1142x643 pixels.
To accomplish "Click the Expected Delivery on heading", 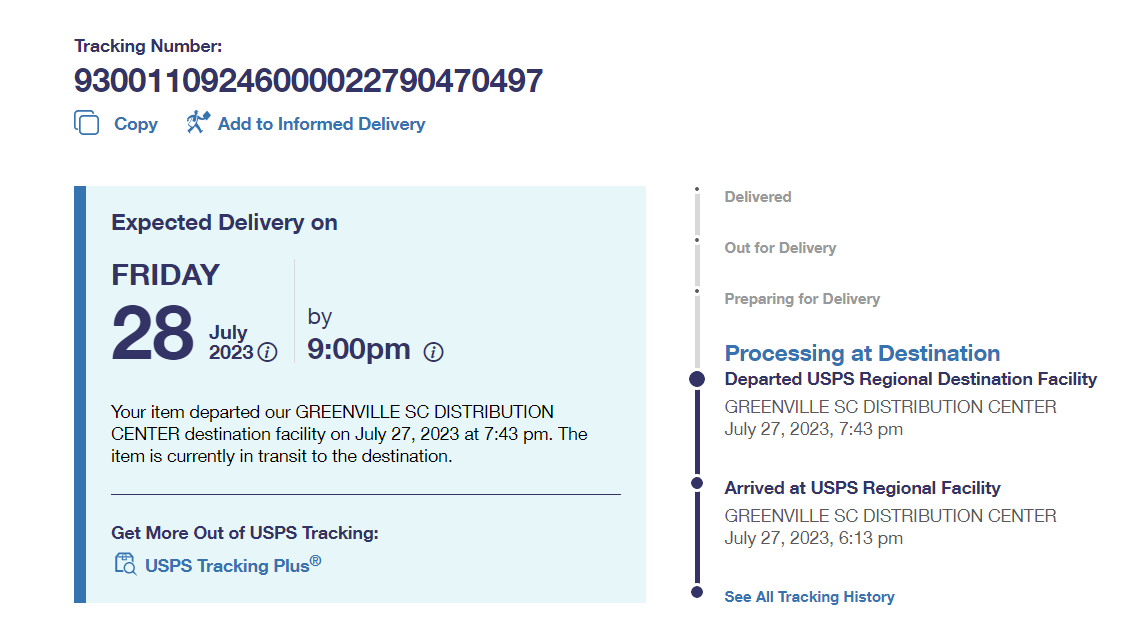I will click(224, 223).
